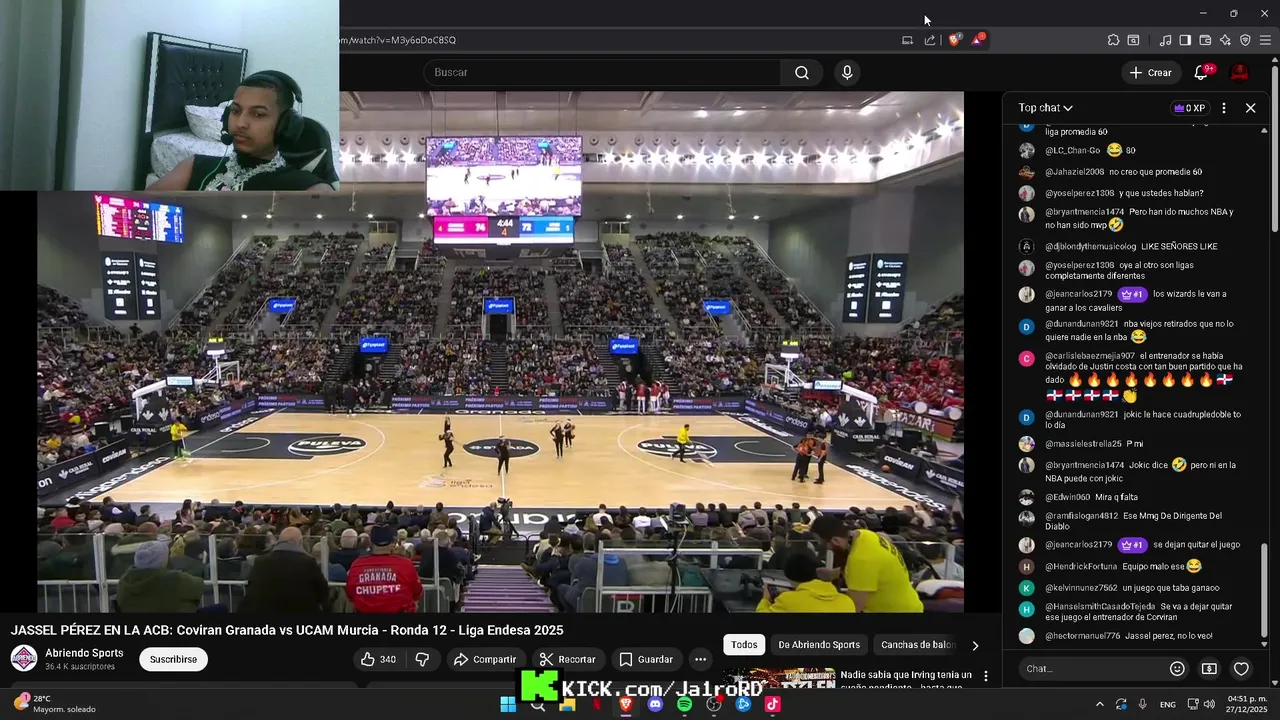Open more actions menu beside Guardar
The image size is (1280, 720).
[x=700, y=659]
